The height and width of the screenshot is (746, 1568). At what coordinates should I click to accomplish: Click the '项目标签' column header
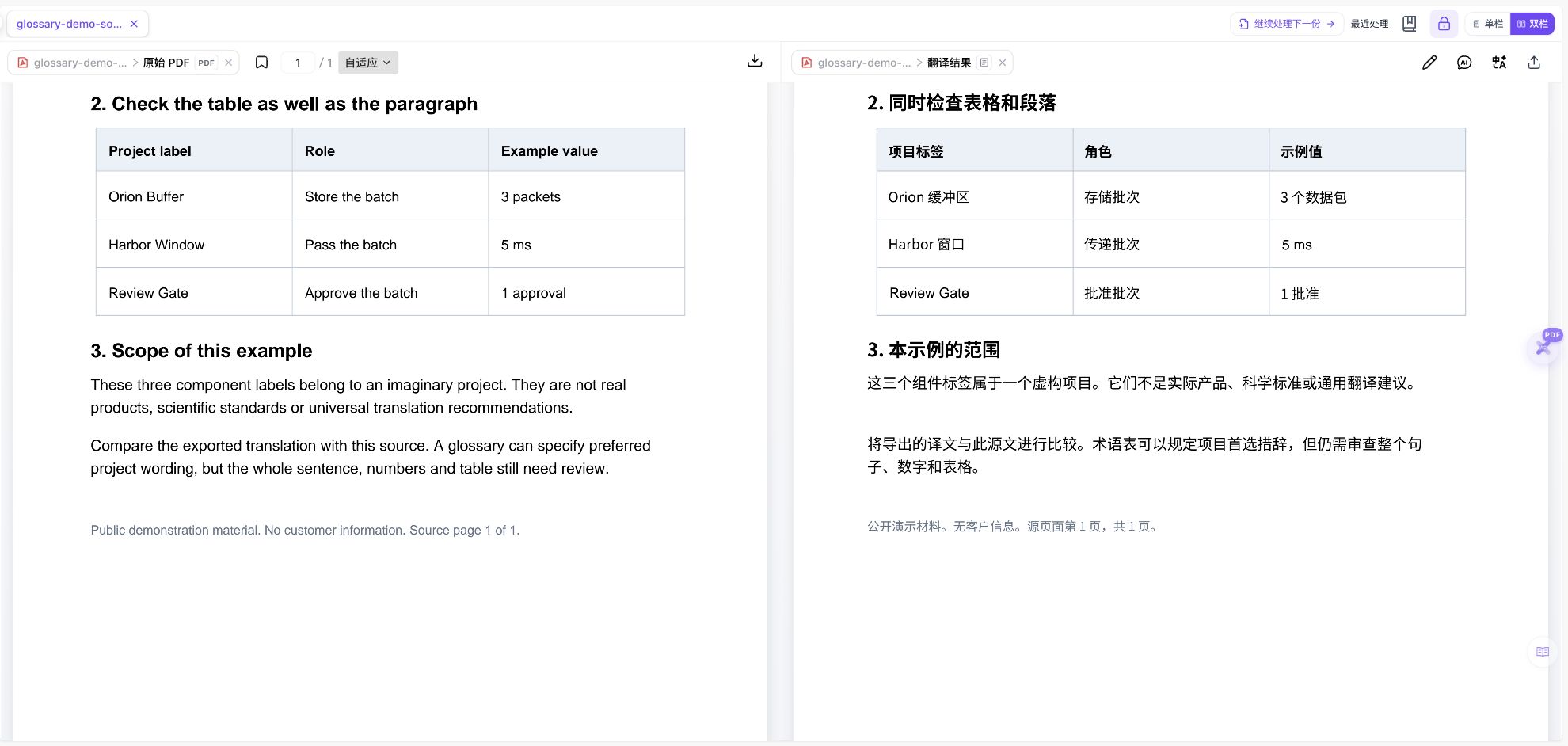(x=975, y=150)
